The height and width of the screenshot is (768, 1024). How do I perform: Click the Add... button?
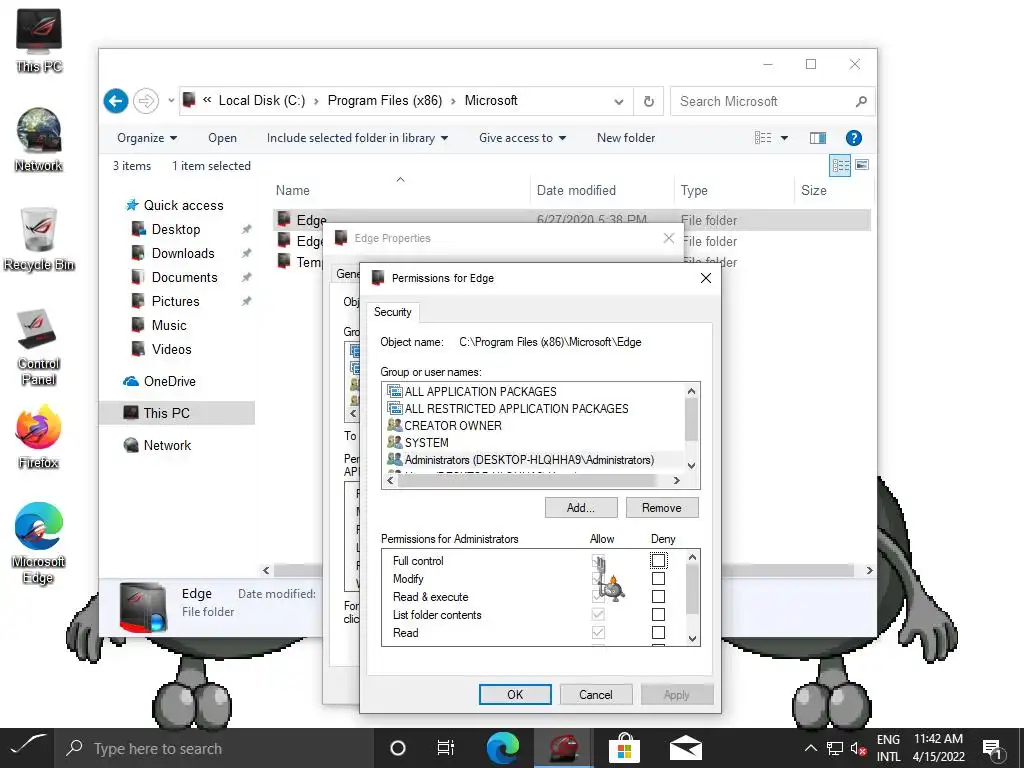click(581, 507)
